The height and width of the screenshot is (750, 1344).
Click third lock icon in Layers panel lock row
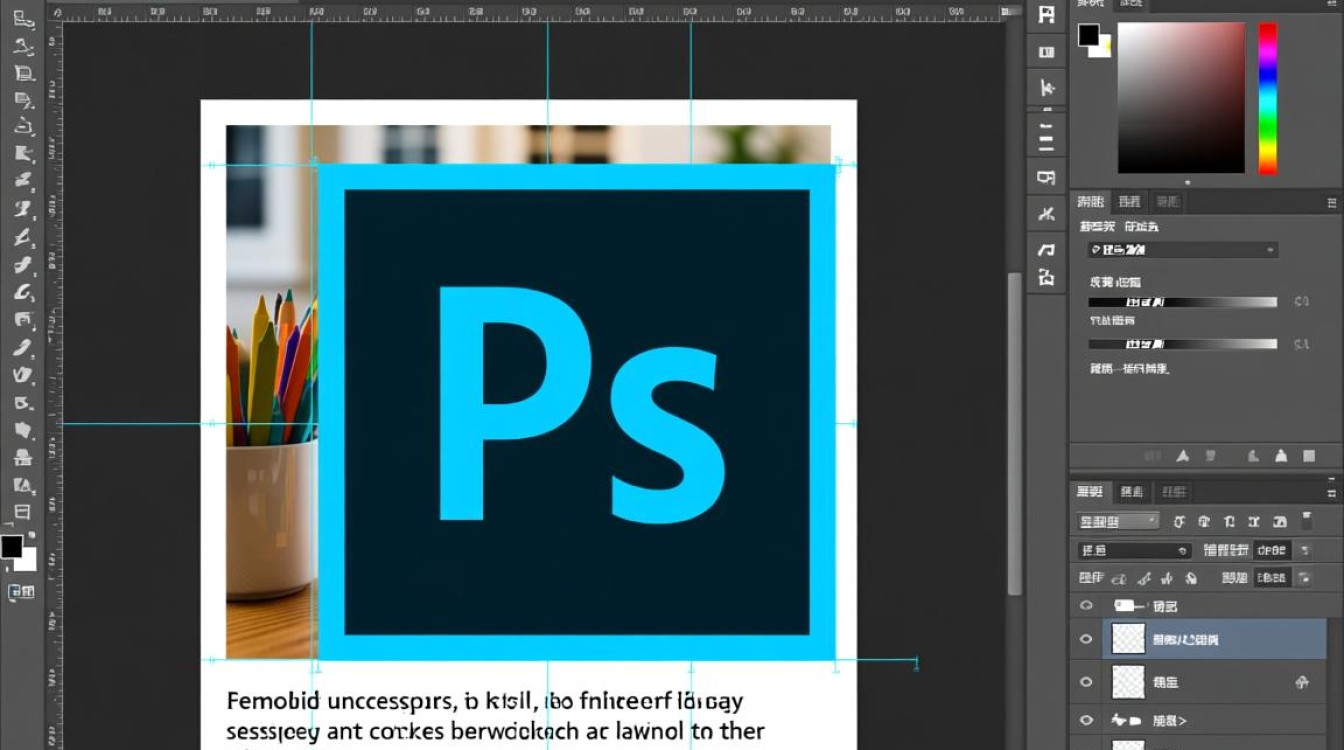[x=1166, y=578]
